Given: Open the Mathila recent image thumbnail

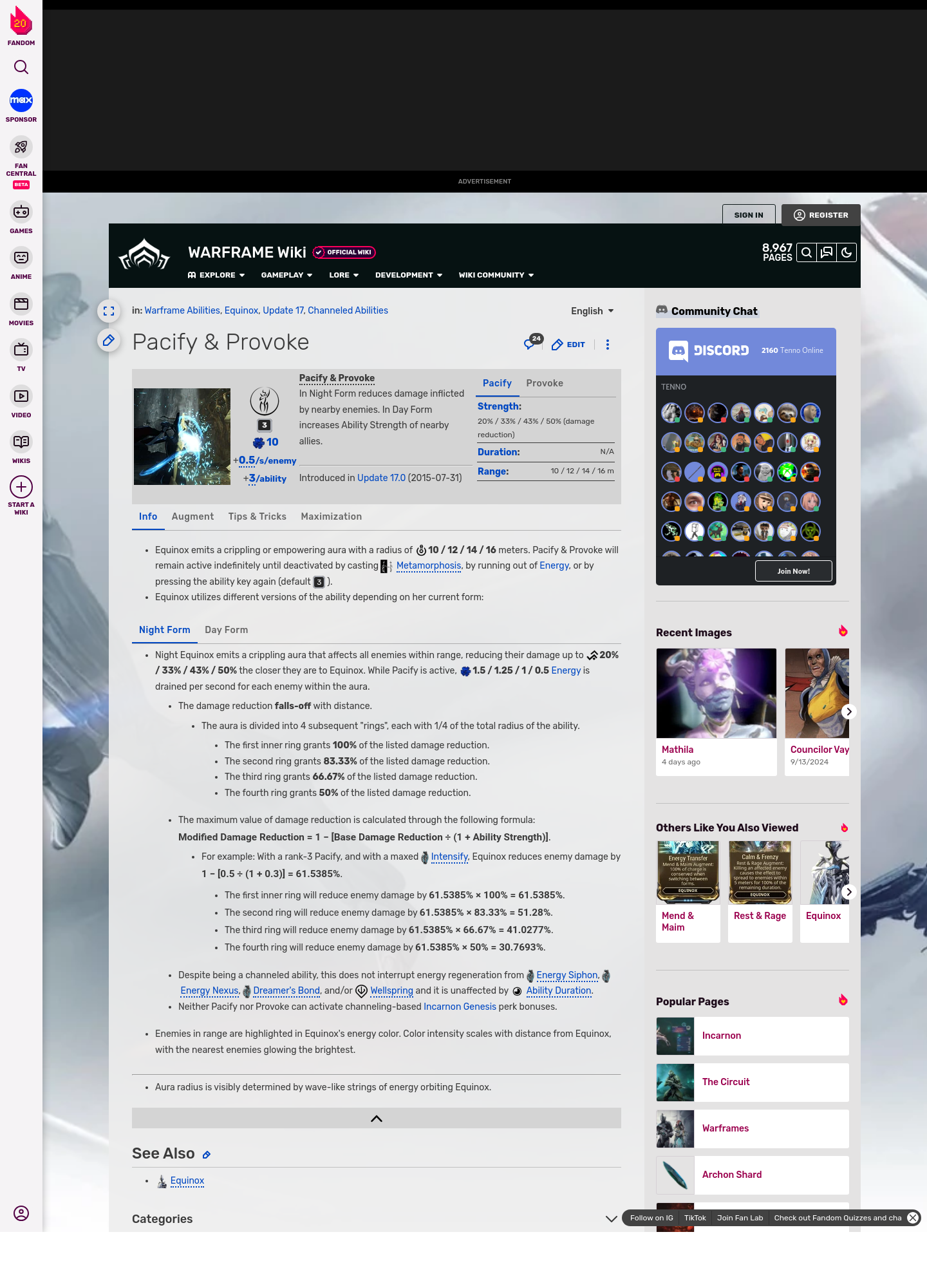Looking at the screenshot, I should point(716,693).
